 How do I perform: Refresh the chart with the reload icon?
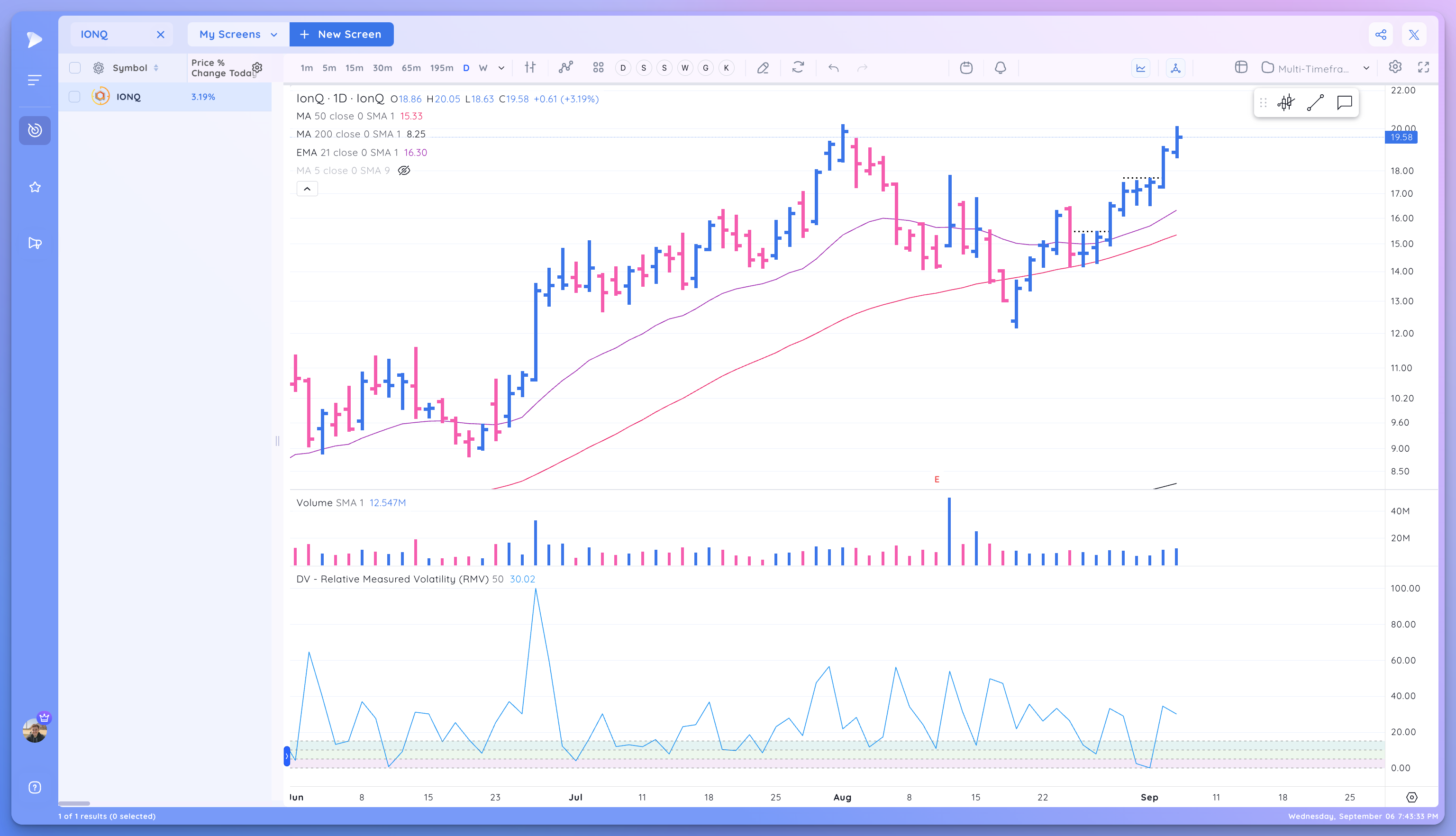tap(798, 67)
